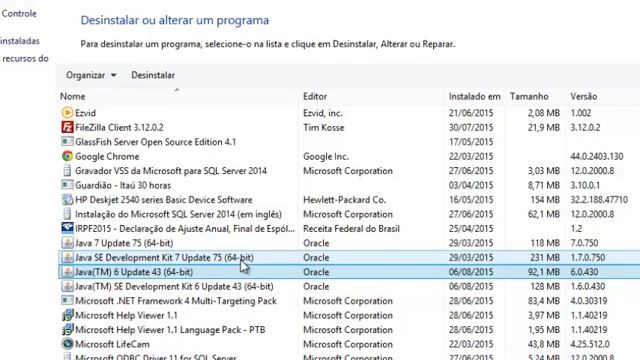Click the Ezvid program icon

coord(67,113)
